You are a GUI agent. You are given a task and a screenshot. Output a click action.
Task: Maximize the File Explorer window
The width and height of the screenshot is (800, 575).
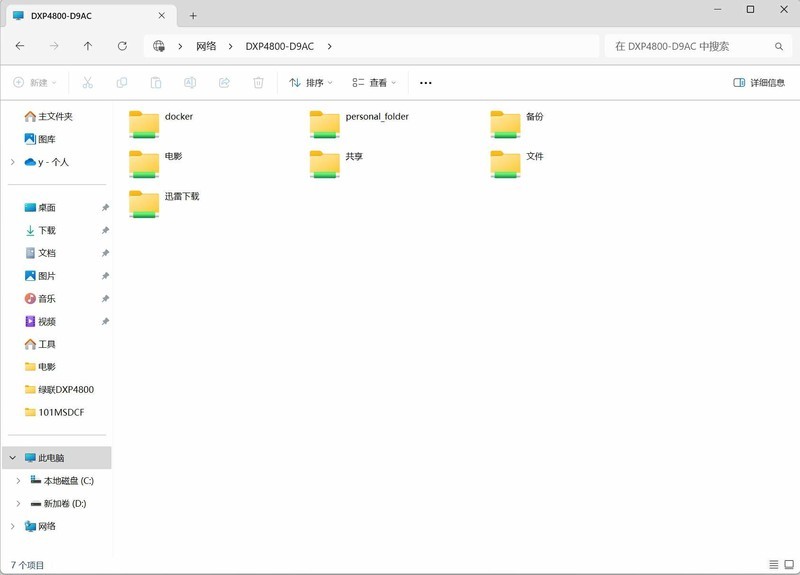coord(750,9)
